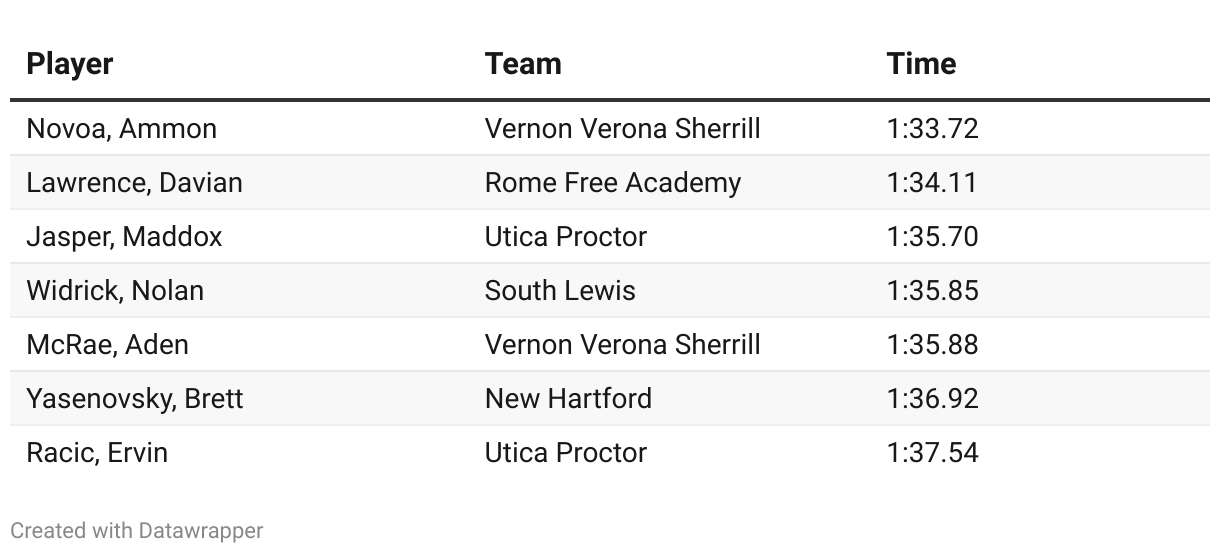The image size is (1220, 554).
Task: Click the 1:33.72 time value
Action: tap(932, 129)
